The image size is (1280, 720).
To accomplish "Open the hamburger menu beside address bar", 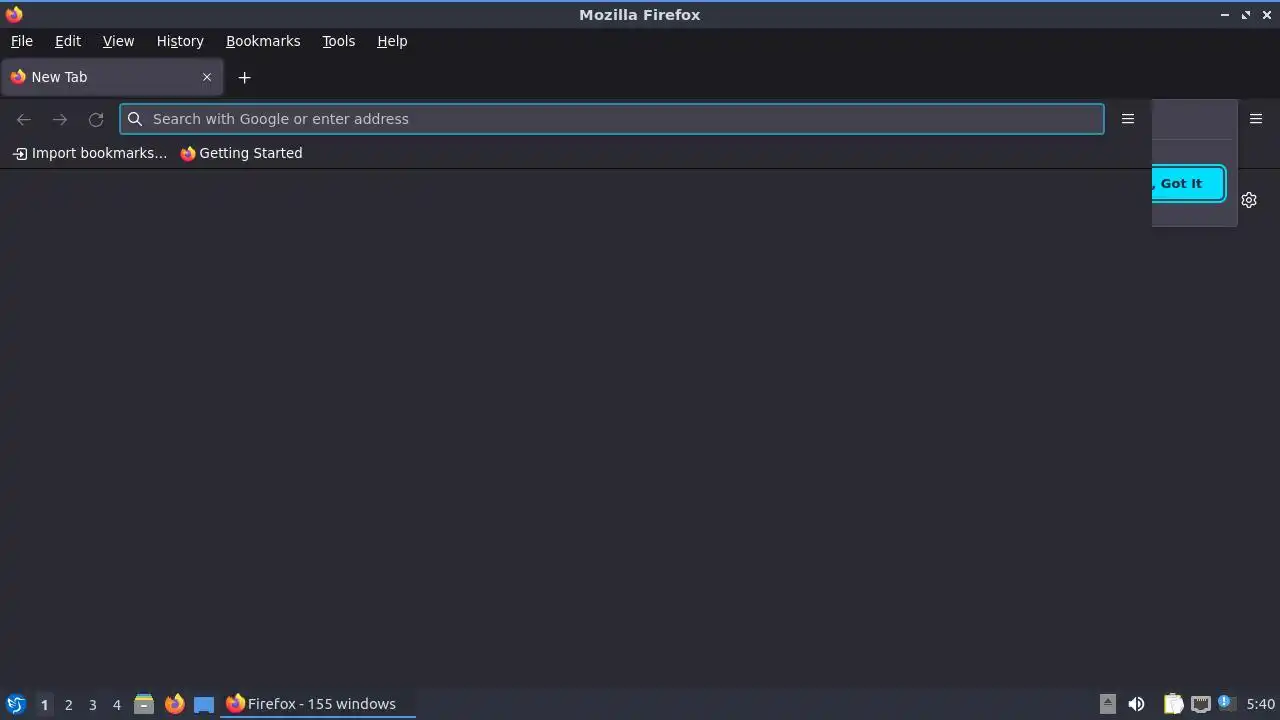I will click(1128, 119).
